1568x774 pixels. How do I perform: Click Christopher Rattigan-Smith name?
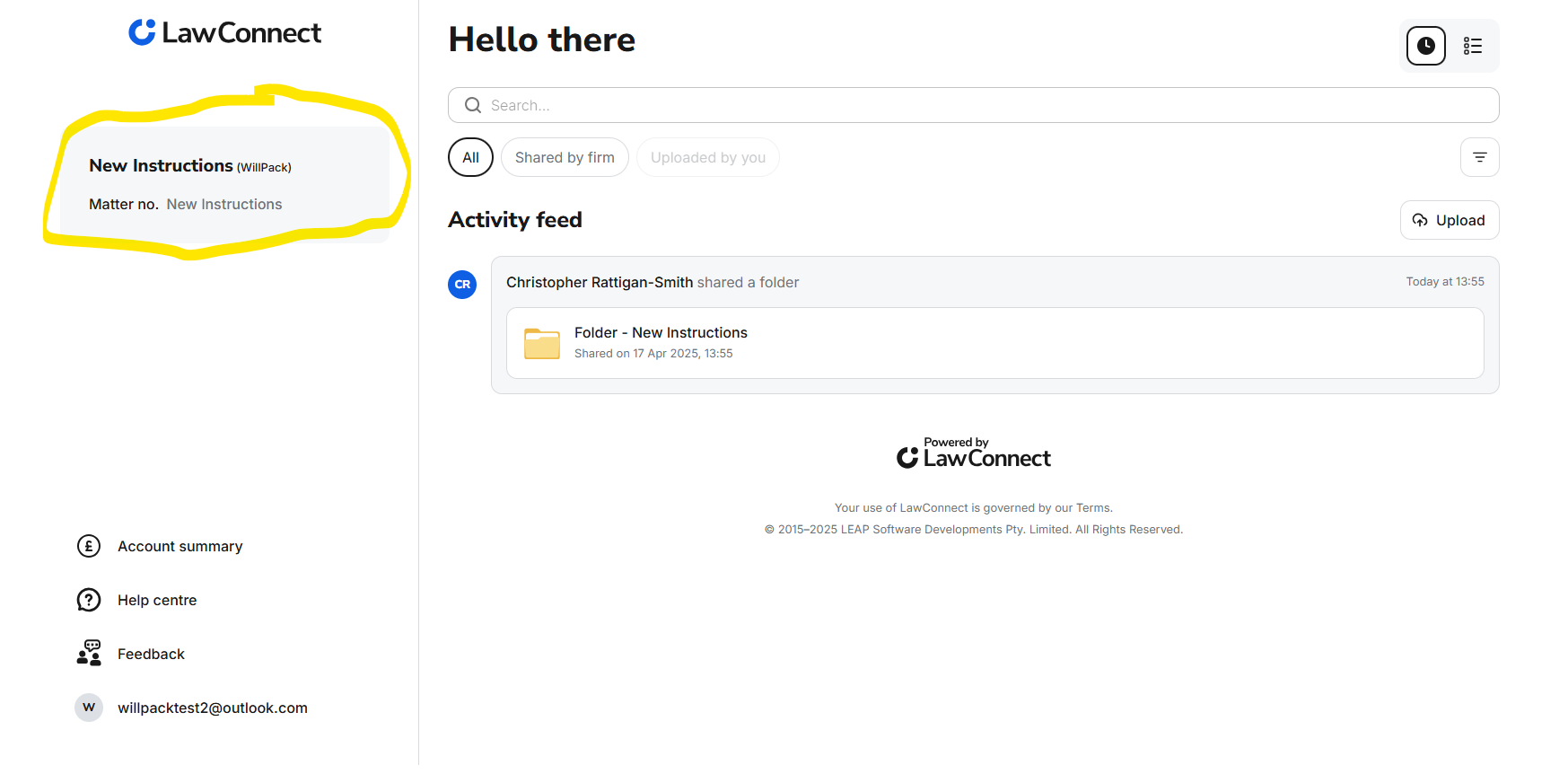tap(600, 282)
